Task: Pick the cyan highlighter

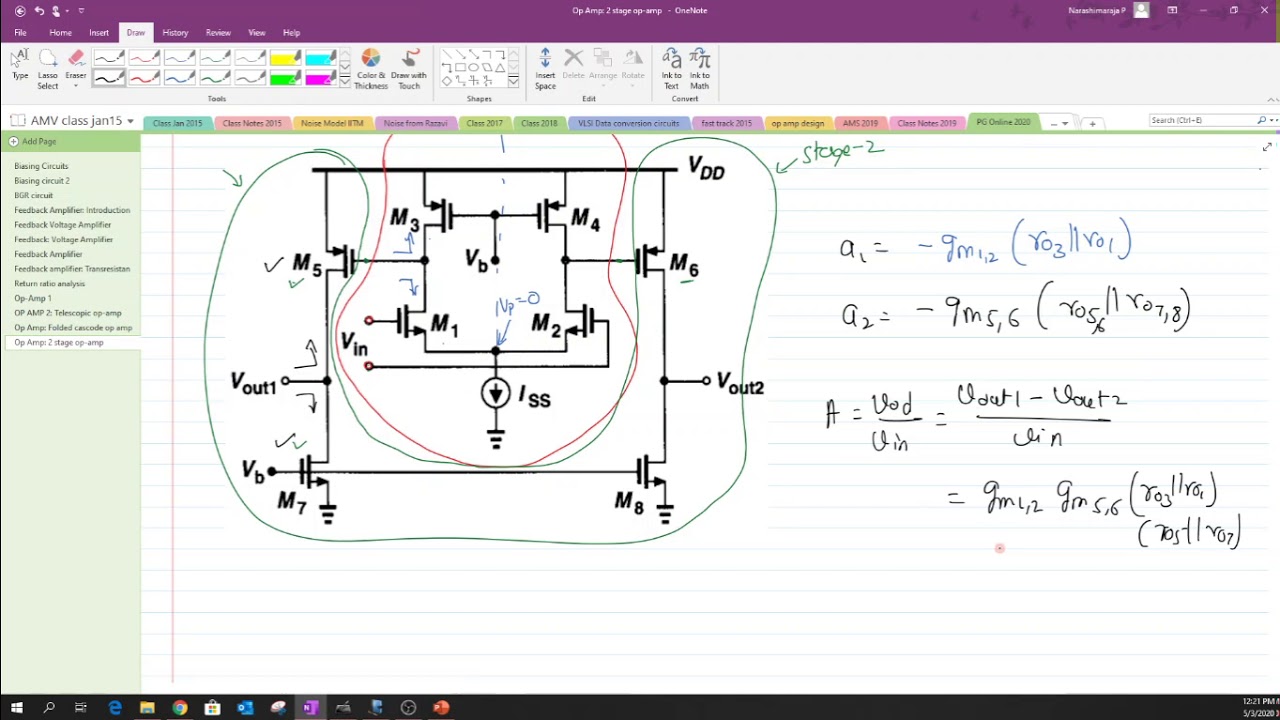Action: (x=320, y=58)
